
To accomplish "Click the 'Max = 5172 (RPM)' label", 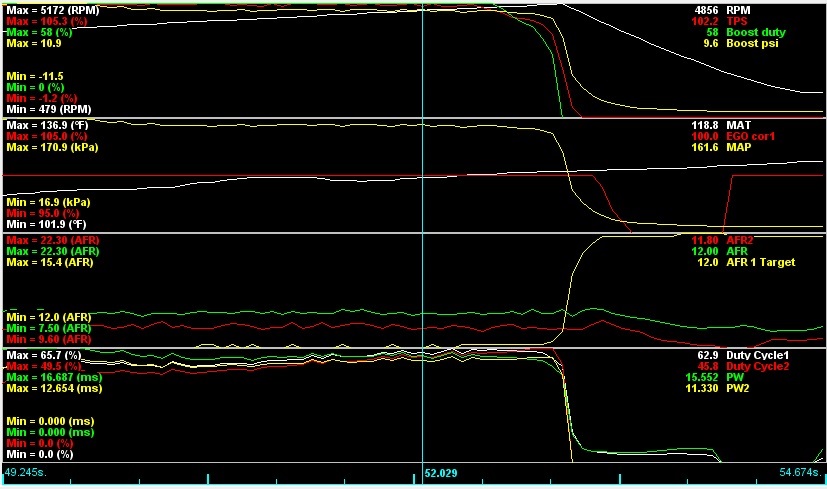I will point(53,10).
